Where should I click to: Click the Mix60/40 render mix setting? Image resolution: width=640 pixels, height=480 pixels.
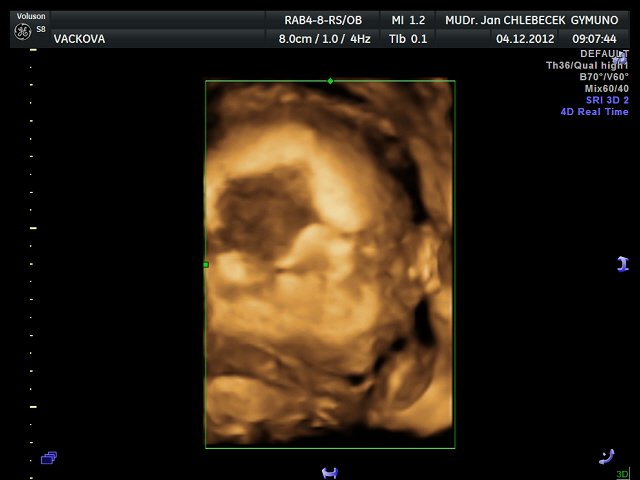606,89
